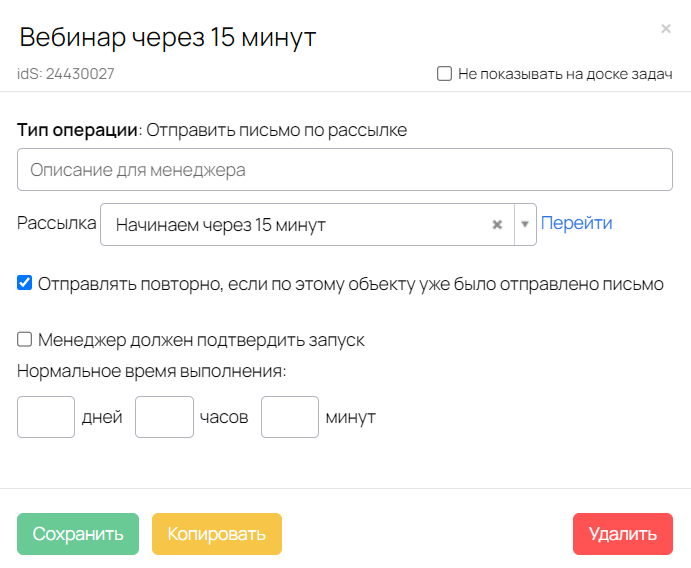Click the 'Рассылка' field label
The image size is (691, 568).
pyautogui.click(x=56, y=224)
